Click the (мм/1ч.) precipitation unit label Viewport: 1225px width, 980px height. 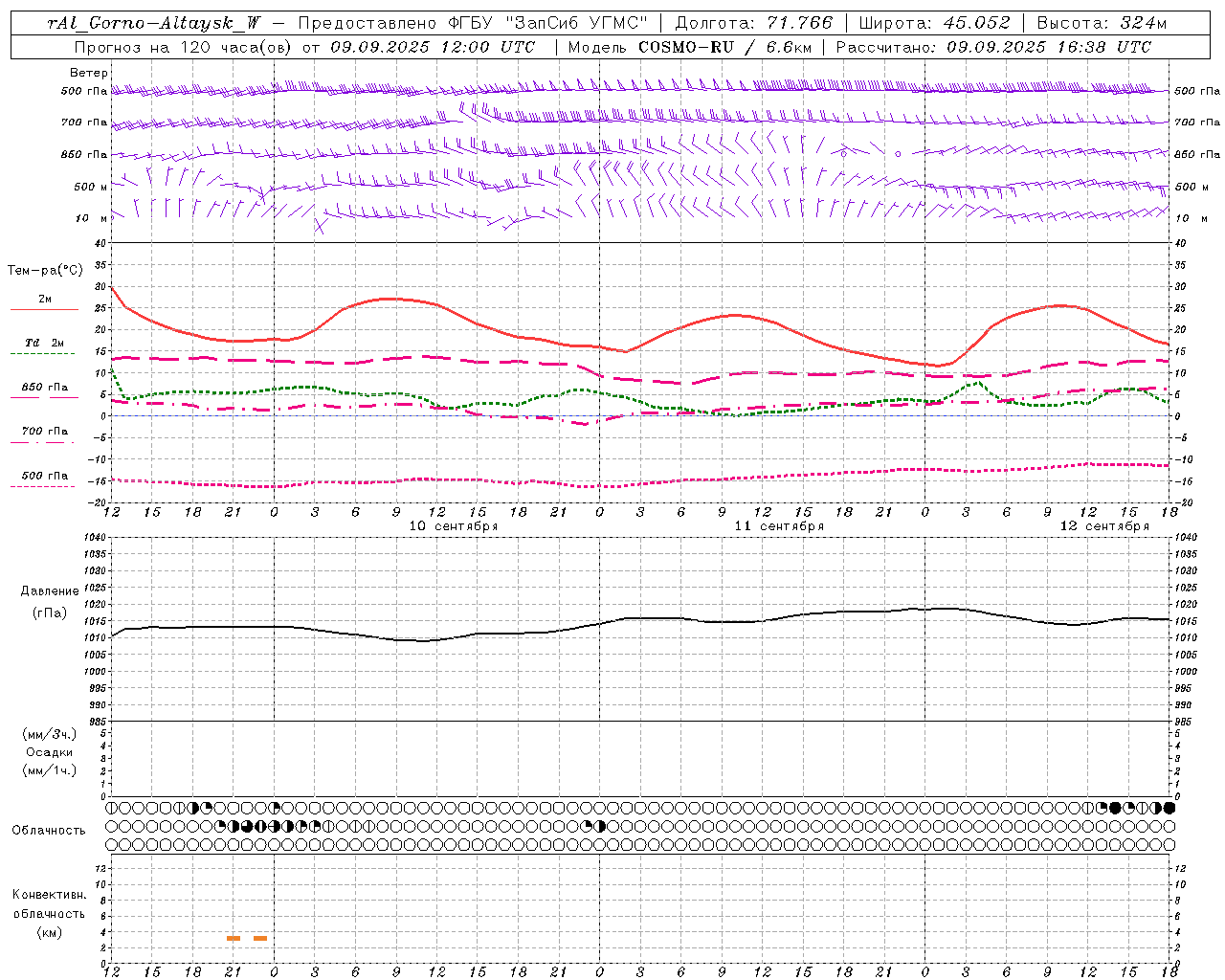click(49, 770)
